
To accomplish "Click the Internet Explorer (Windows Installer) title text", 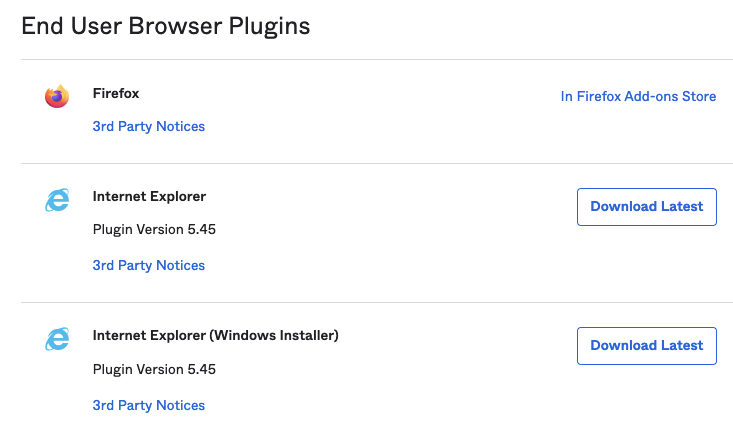I will click(x=215, y=336).
